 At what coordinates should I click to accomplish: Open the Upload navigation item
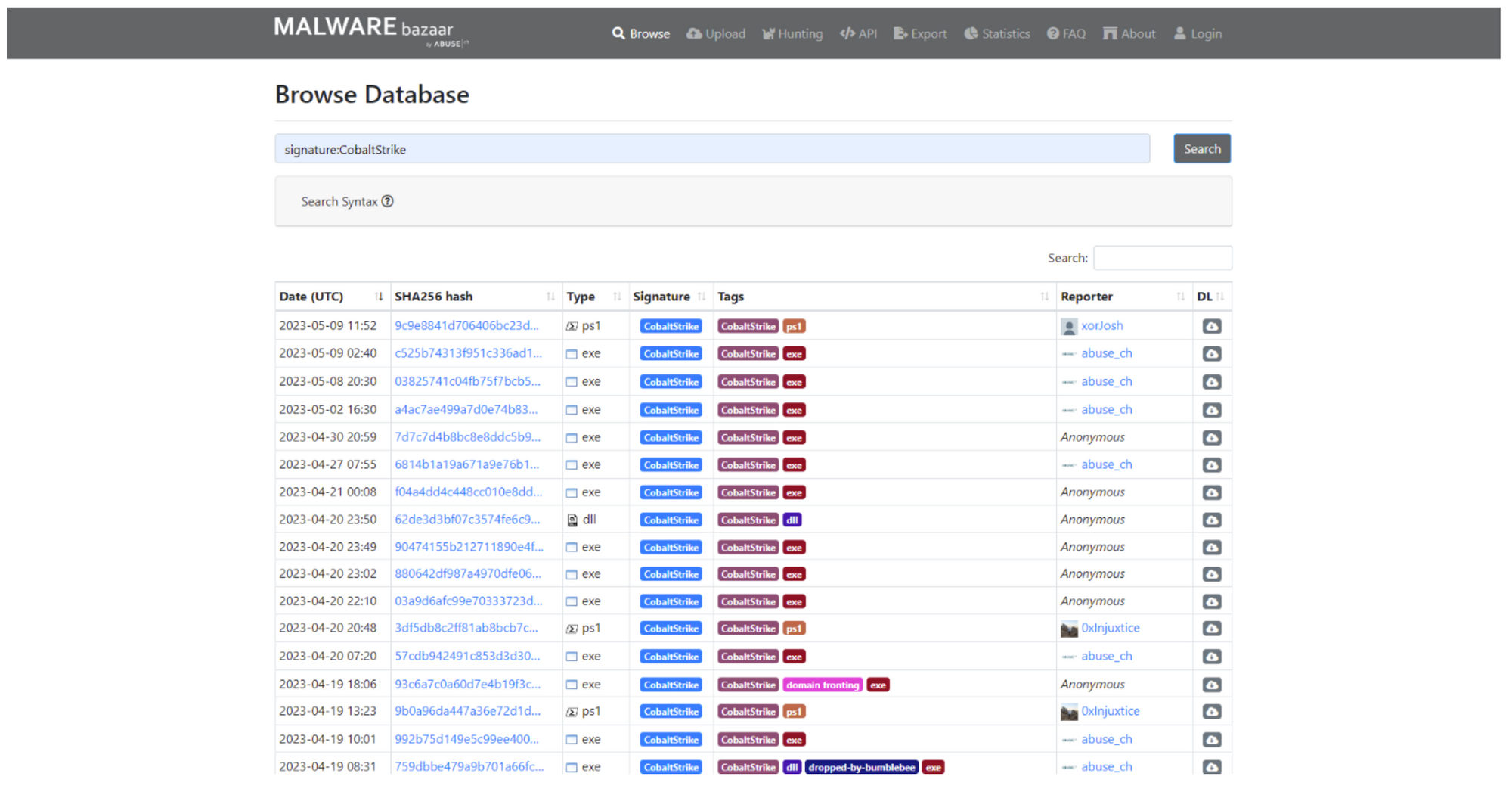point(716,33)
